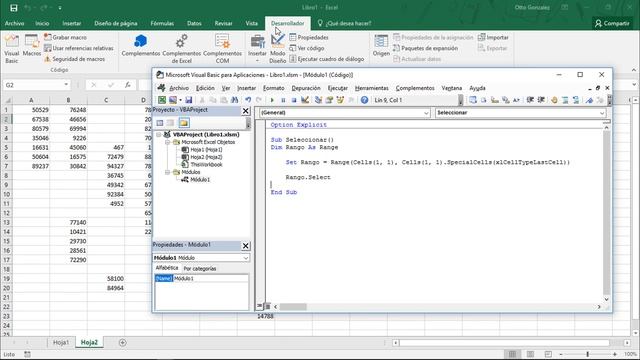Viewport: 640px width, 360px height.
Task: Select Hoja1 (Hoja1) in project tree
Action: click(x=206, y=149)
